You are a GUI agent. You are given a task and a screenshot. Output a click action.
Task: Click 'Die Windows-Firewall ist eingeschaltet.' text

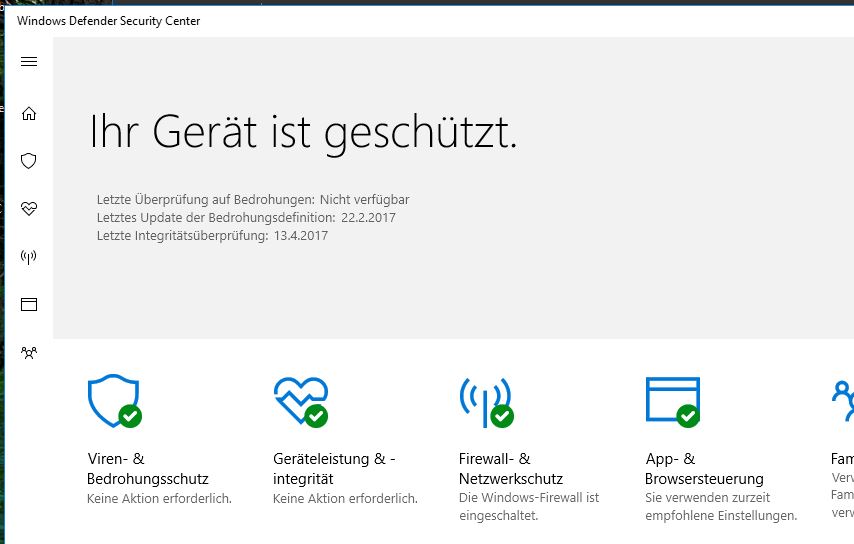[x=529, y=506]
